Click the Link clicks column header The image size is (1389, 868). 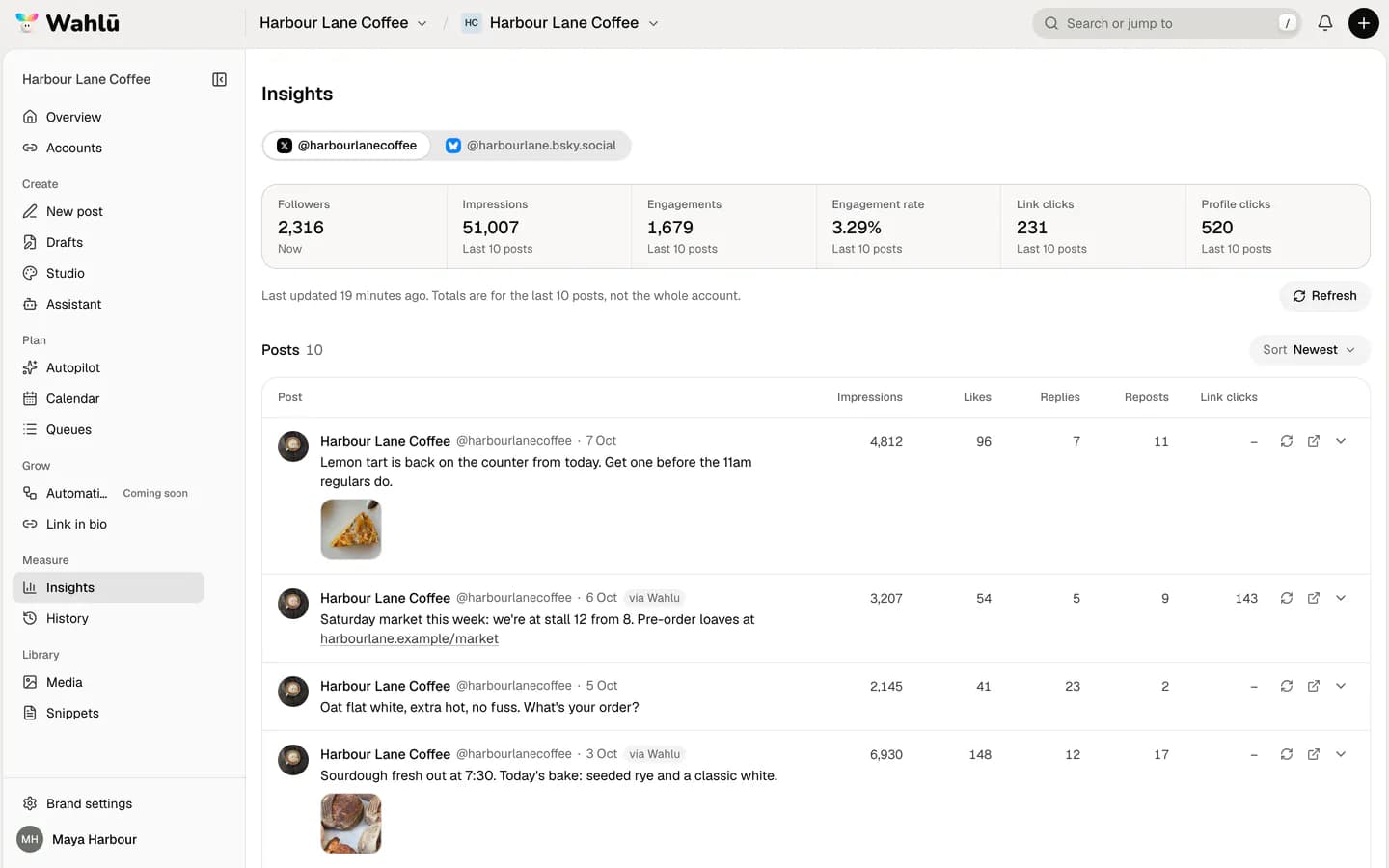tap(1229, 397)
